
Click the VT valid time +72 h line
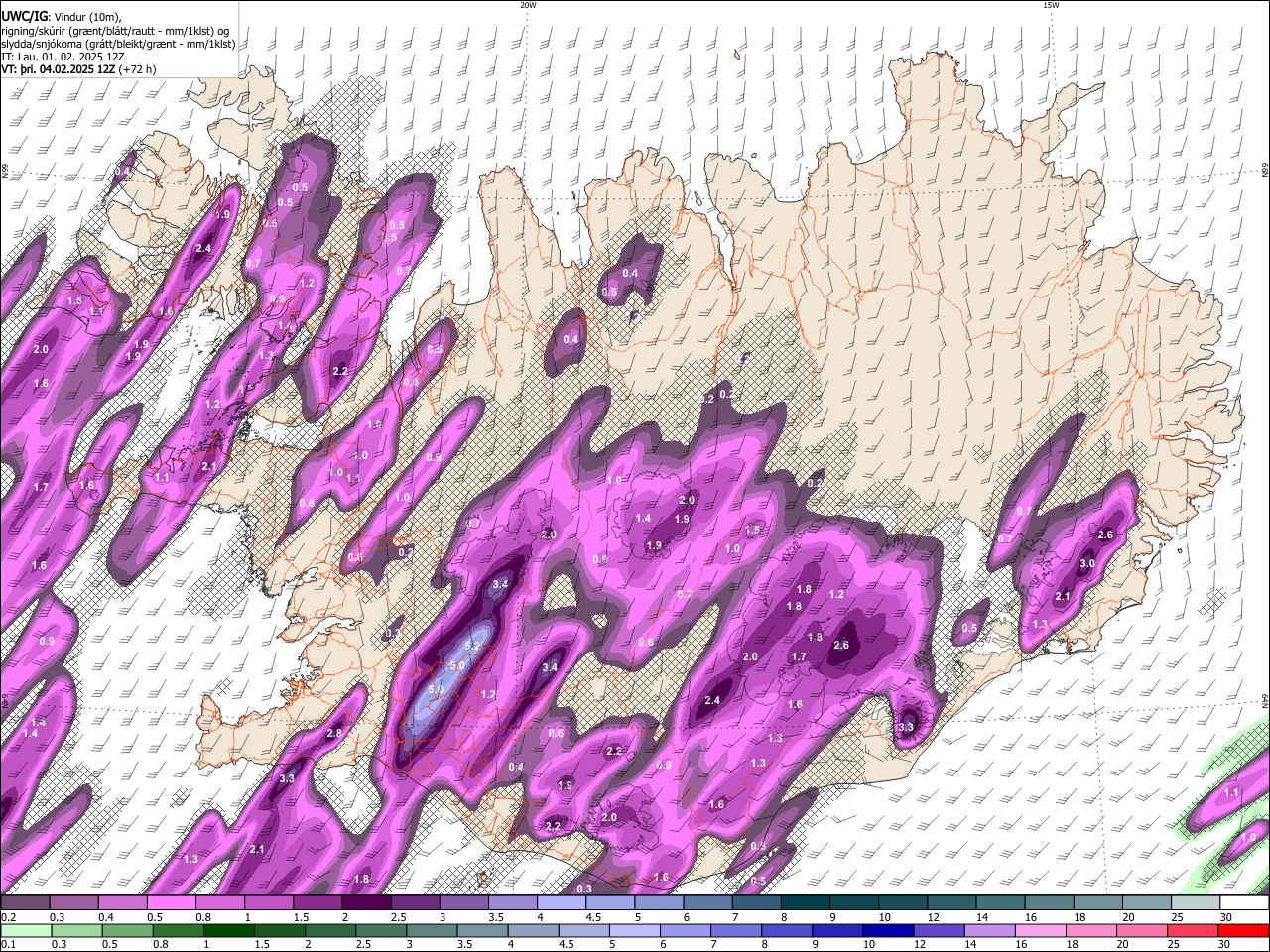(78, 69)
